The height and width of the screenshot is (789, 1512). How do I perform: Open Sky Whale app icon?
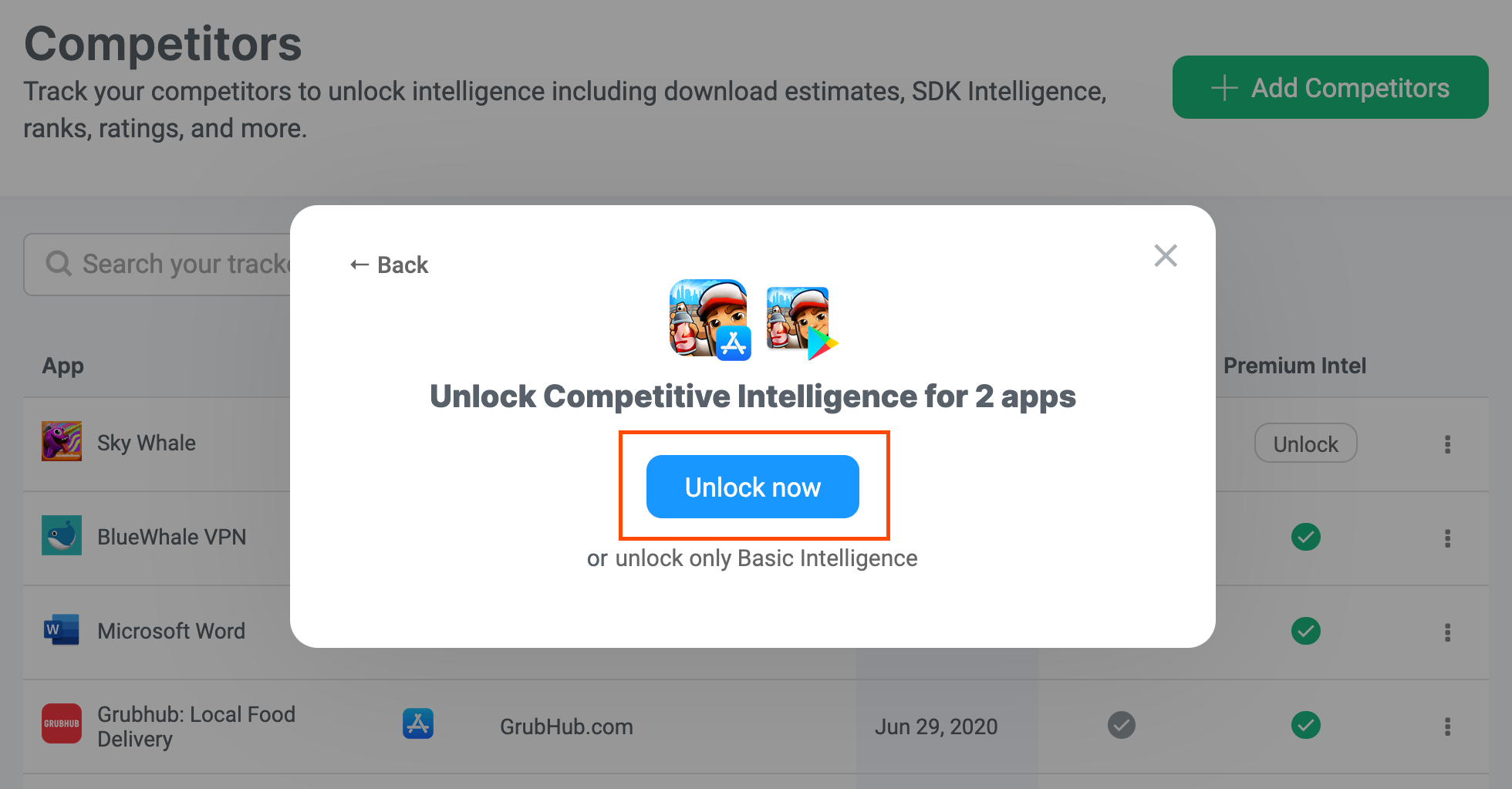[x=62, y=441]
